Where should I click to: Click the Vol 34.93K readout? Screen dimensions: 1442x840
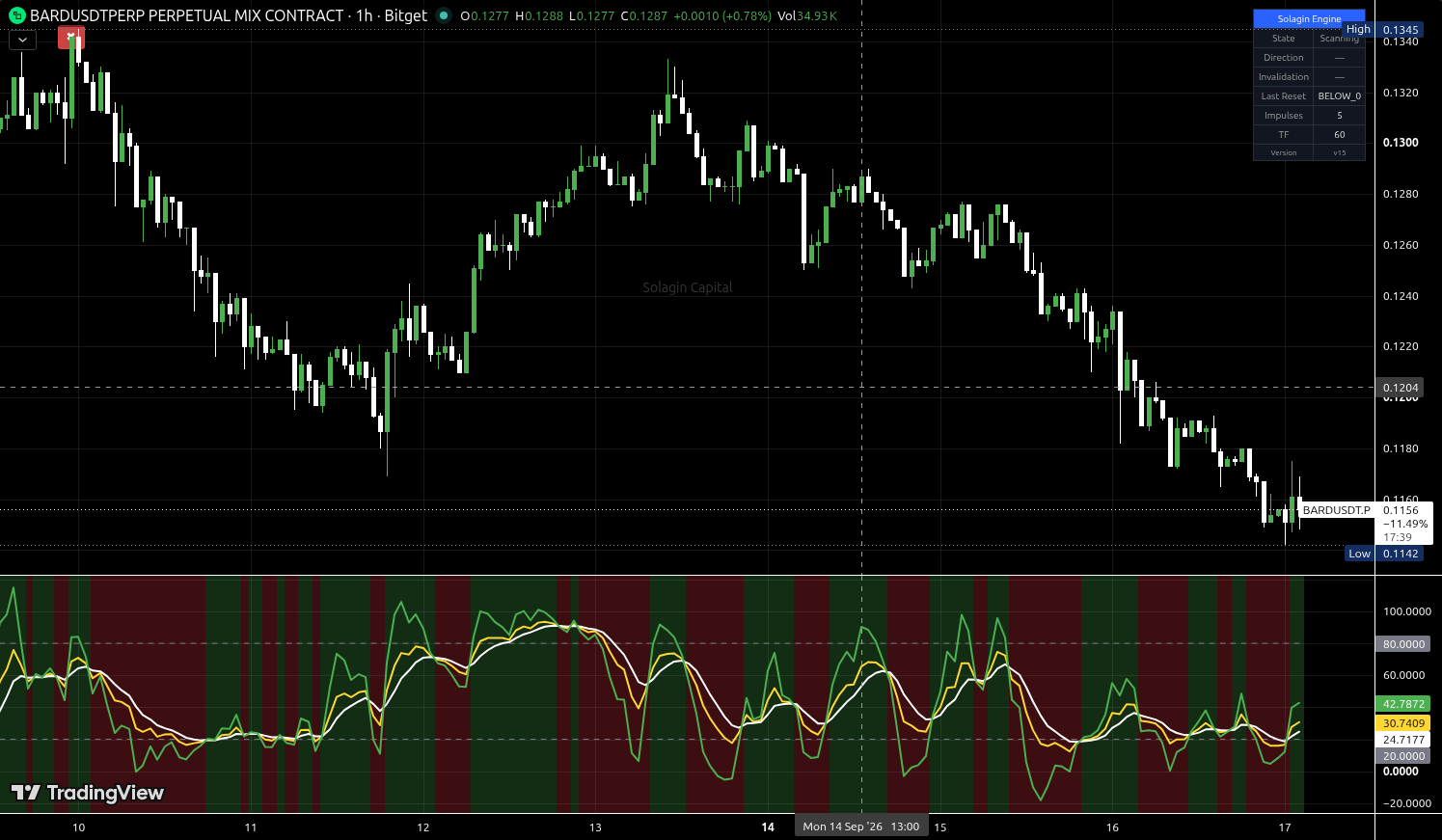click(x=807, y=16)
